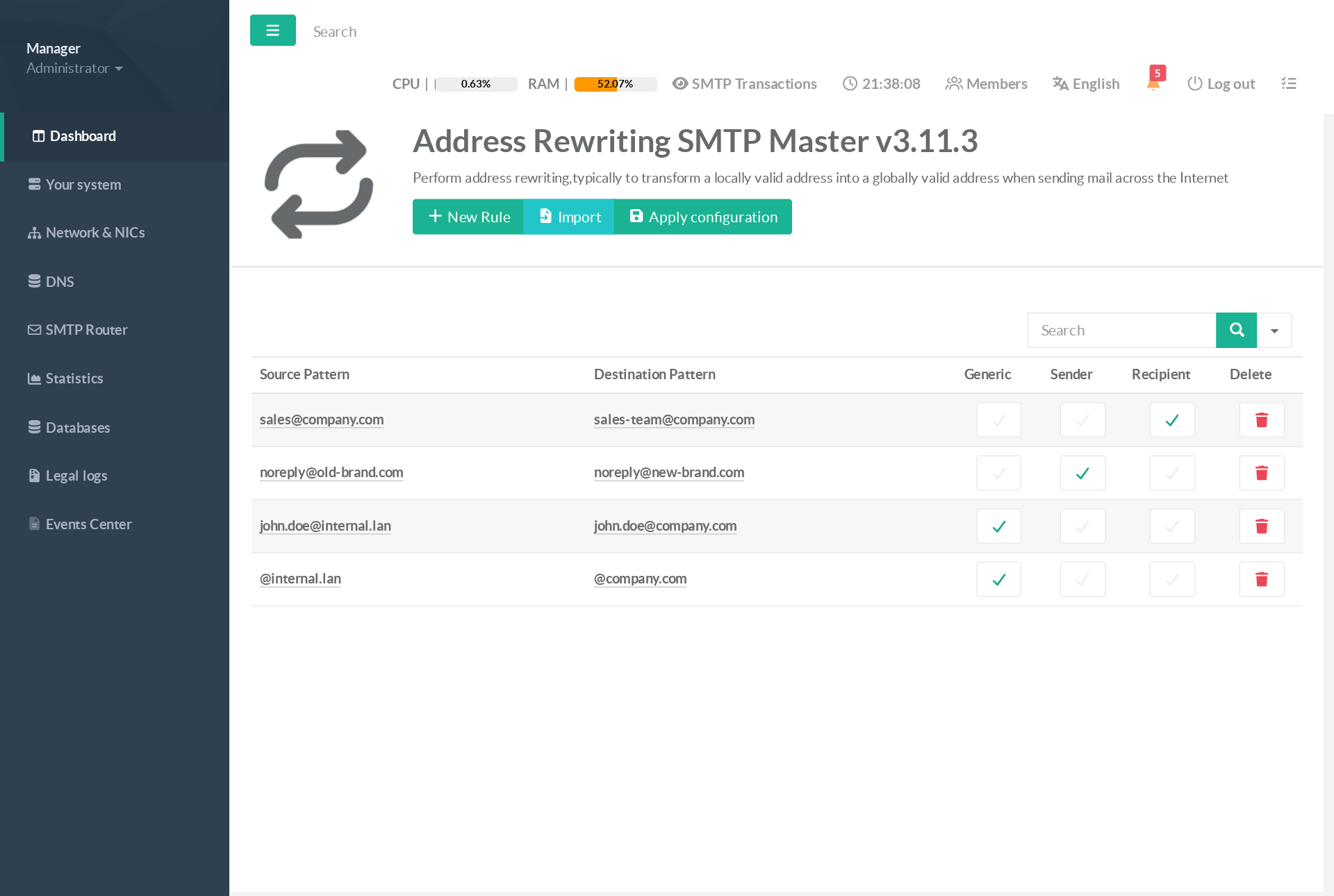Open the task list icon at top right
This screenshot has width=1334, height=896.
point(1289,83)
